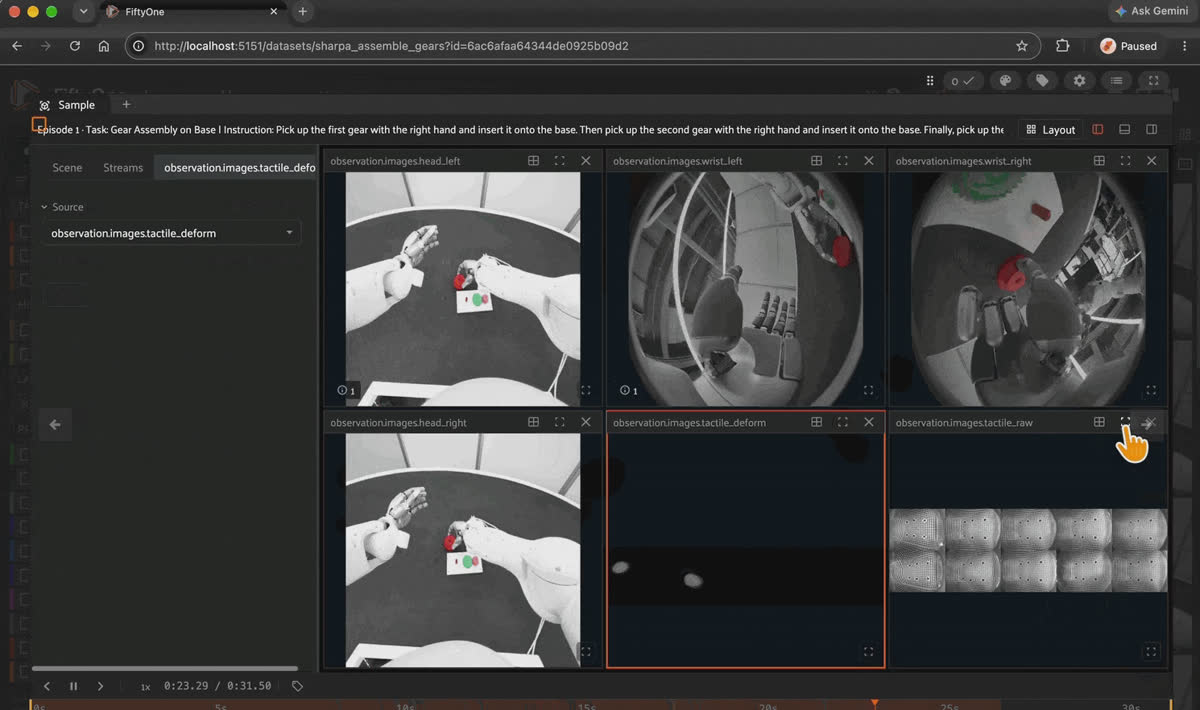Split the head_left panel with grid icon
Viewport: 1200px width, 710px height.
point(534,161)
